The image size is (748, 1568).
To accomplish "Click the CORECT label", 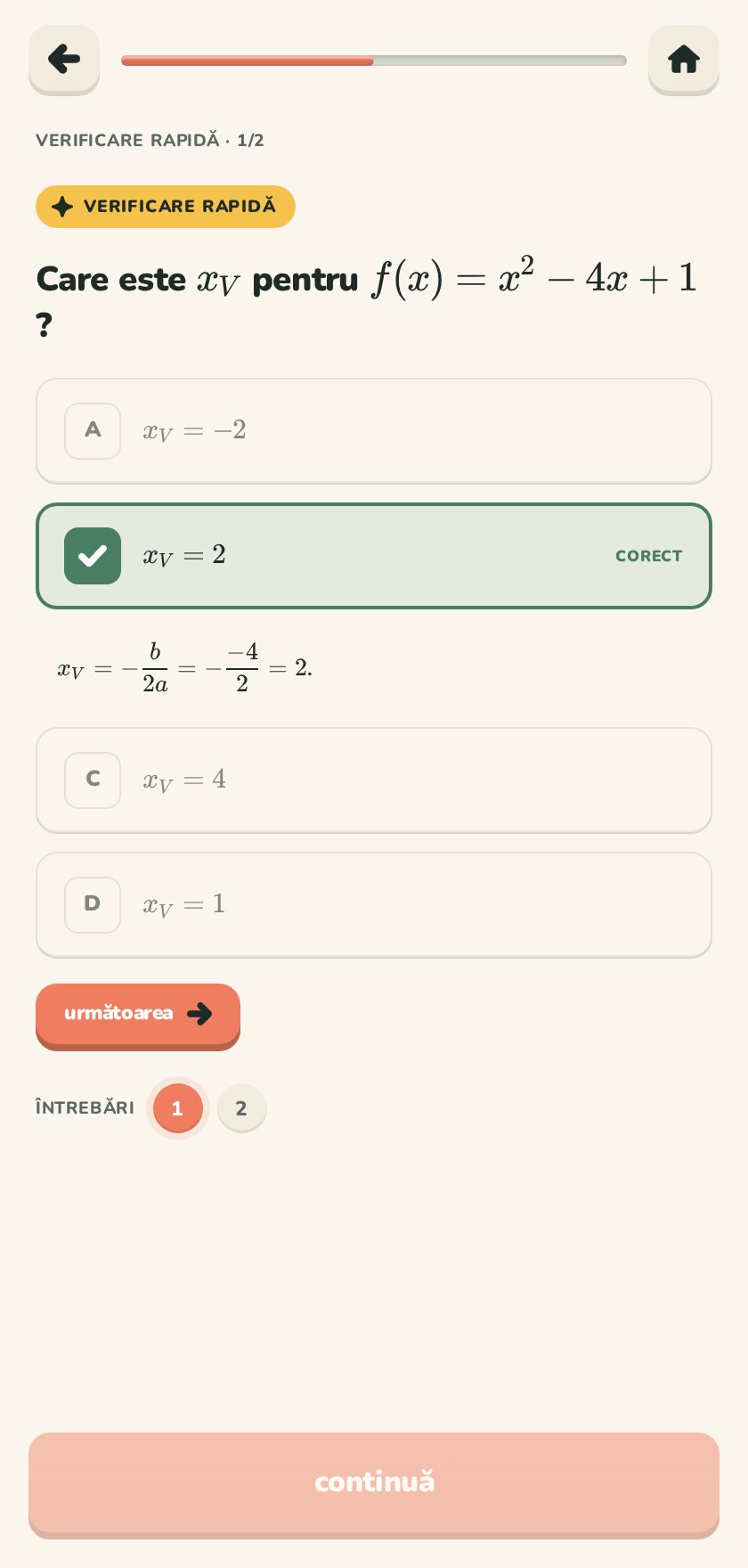I will 648,556.
